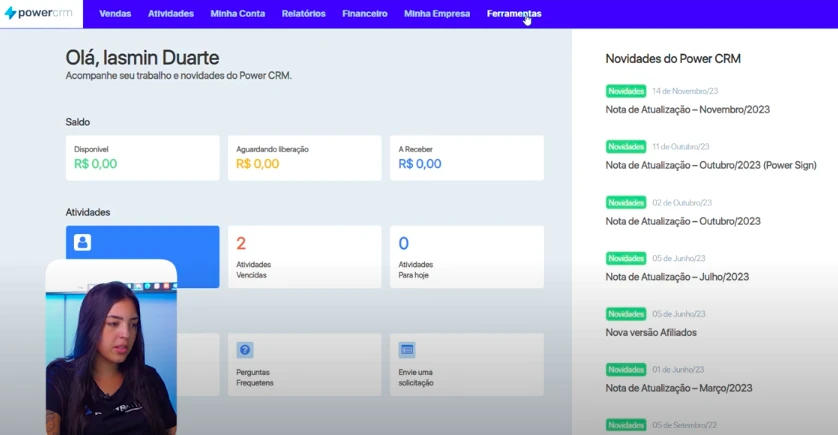This screenshot has height=435, width=838.
Task: Open the Atividades menu
Action: pyautogui.click(x=170, y=14)
